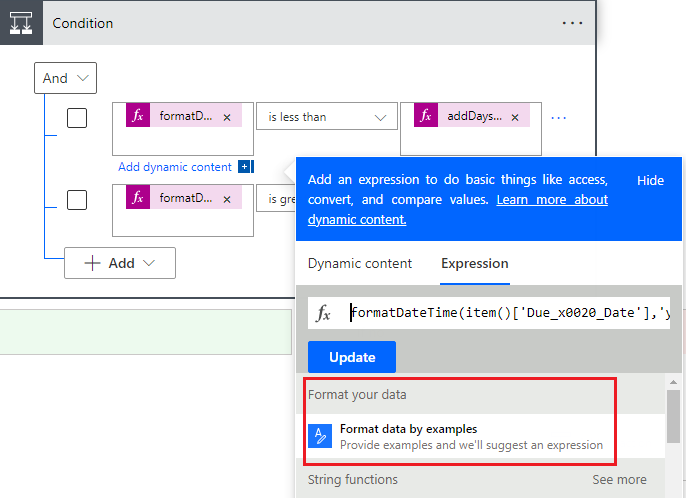Hide the expression help banner

650,180
